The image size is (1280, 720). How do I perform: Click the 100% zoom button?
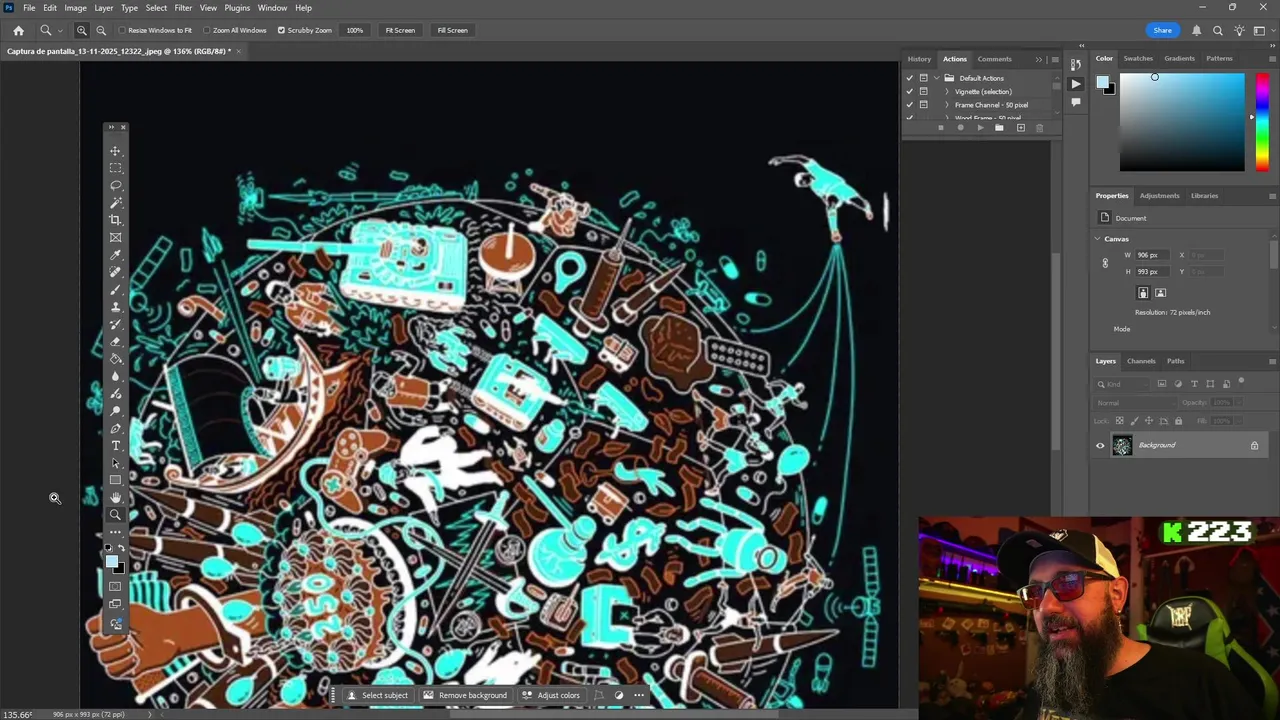click(x=355, y=30)
